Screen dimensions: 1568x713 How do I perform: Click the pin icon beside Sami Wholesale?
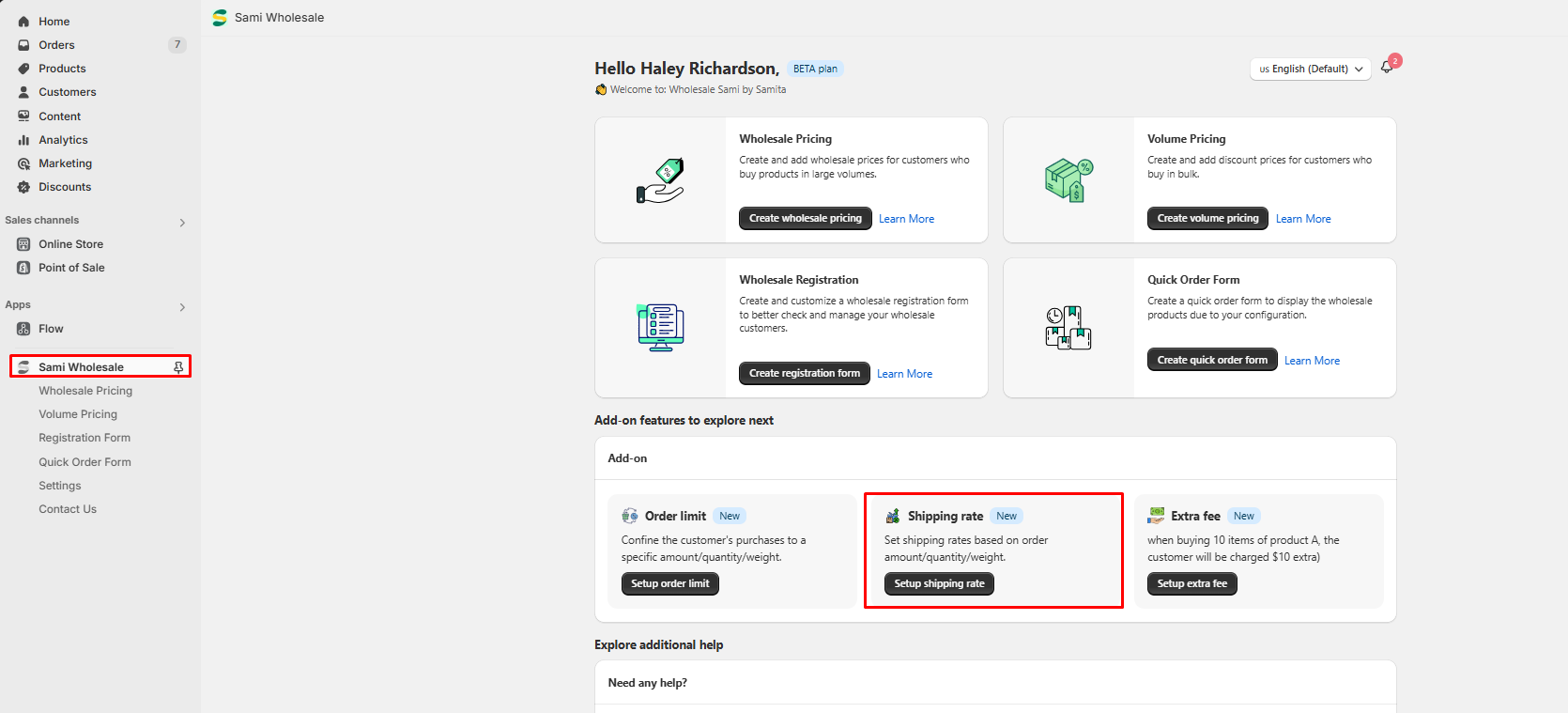[x=178, y=367]
